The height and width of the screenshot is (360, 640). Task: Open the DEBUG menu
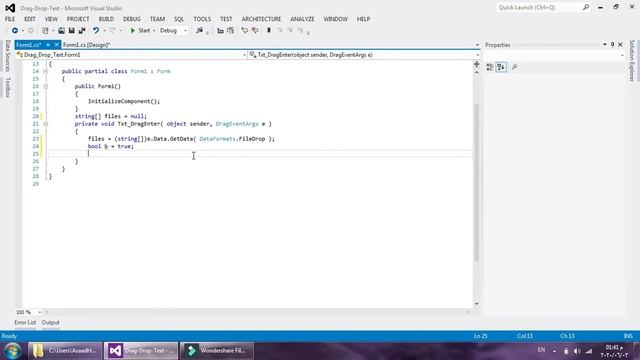tap(131, 19)
